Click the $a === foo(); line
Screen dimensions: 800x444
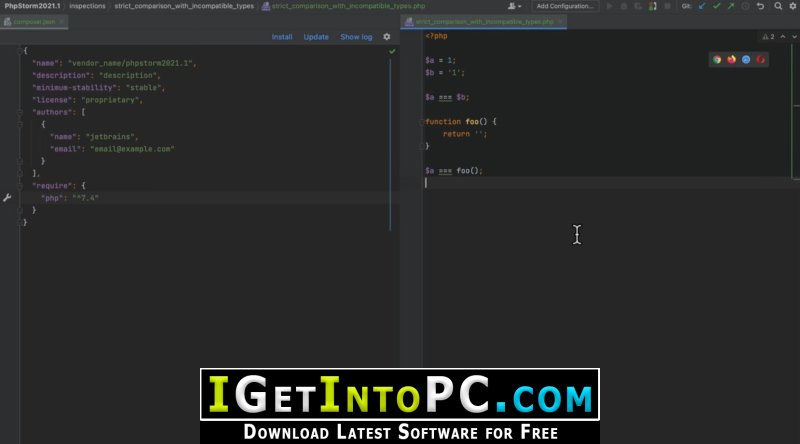coord(454,170)
